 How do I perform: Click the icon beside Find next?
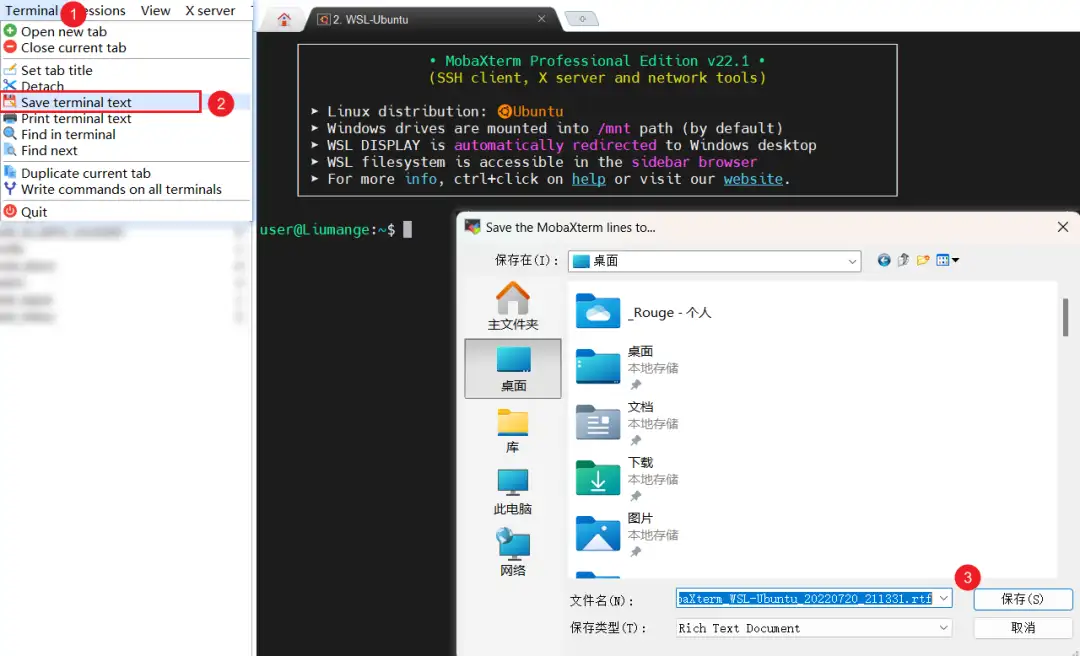pyautogui.click(x=10, y=150)
